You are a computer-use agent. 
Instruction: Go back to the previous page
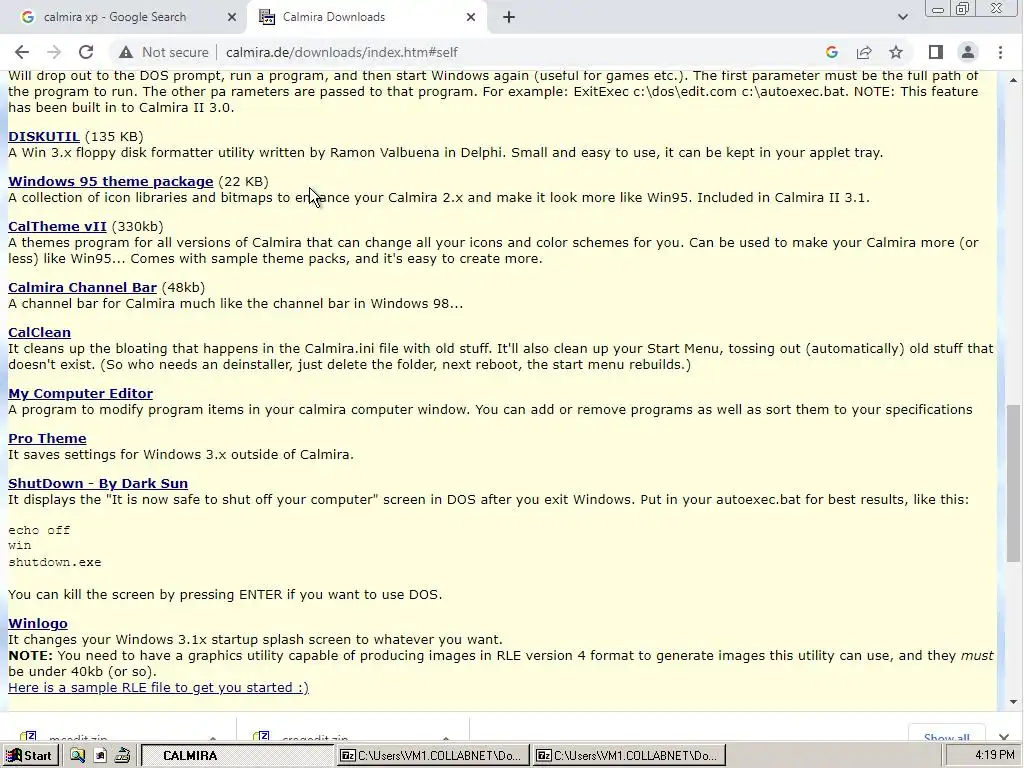(22, 52)
